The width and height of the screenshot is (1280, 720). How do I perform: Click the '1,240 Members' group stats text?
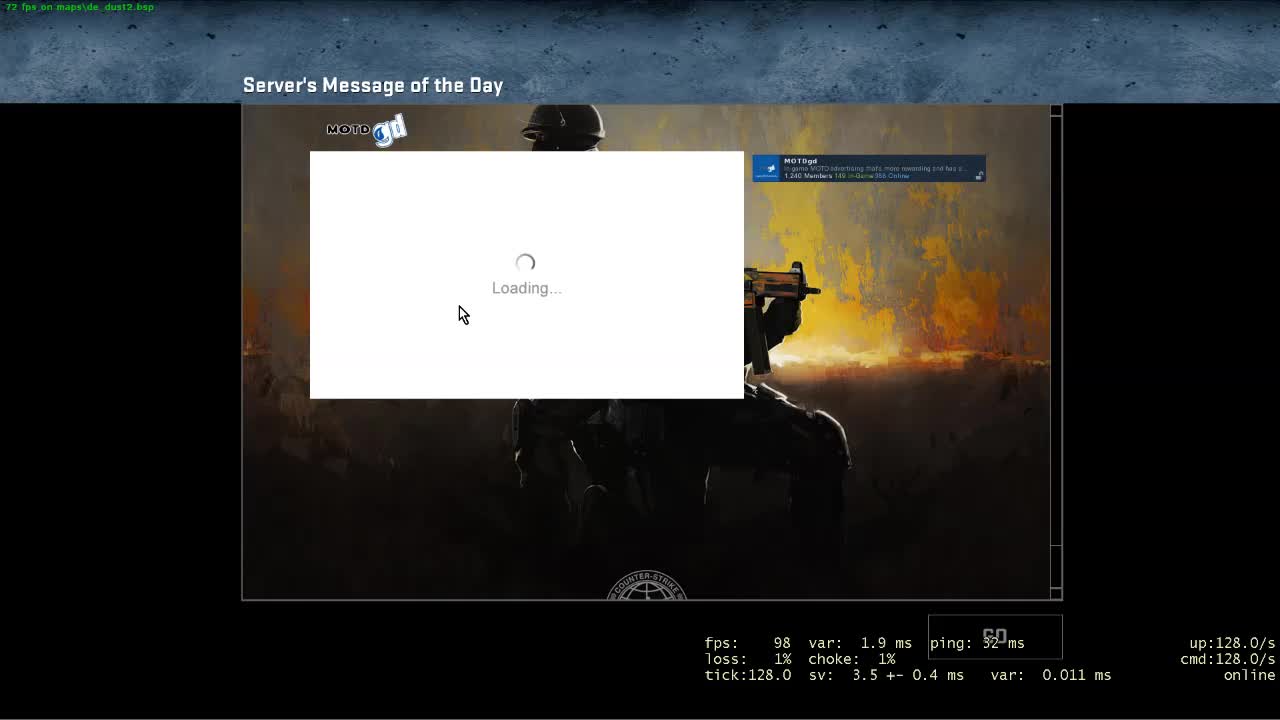(808, 176)
